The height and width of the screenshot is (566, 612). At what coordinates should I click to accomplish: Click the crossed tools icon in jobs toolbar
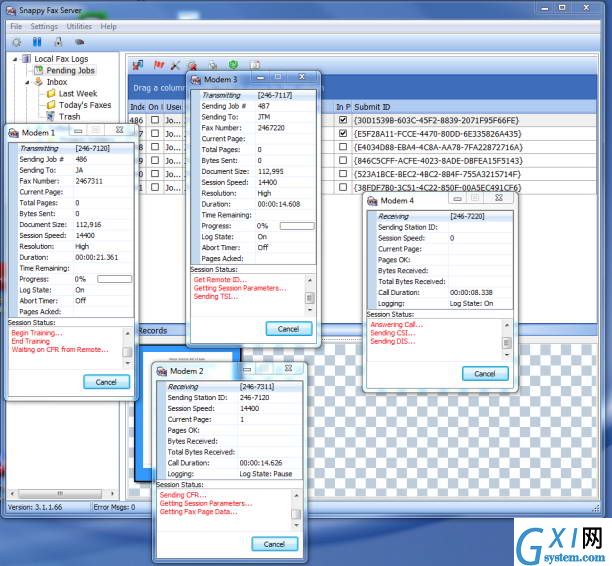(x=175, y=65)
